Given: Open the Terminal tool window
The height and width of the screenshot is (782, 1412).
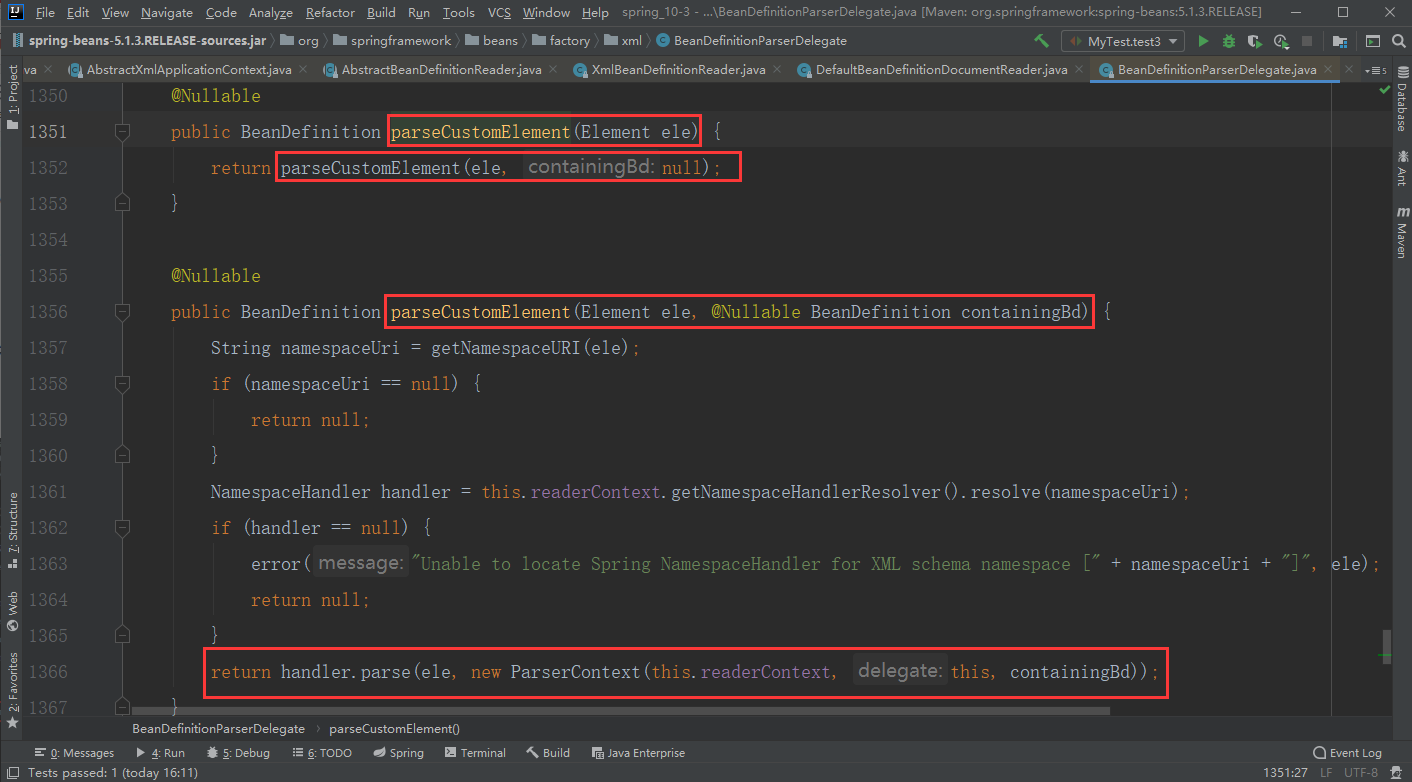Looking at the screenshot, I should 475,753.
